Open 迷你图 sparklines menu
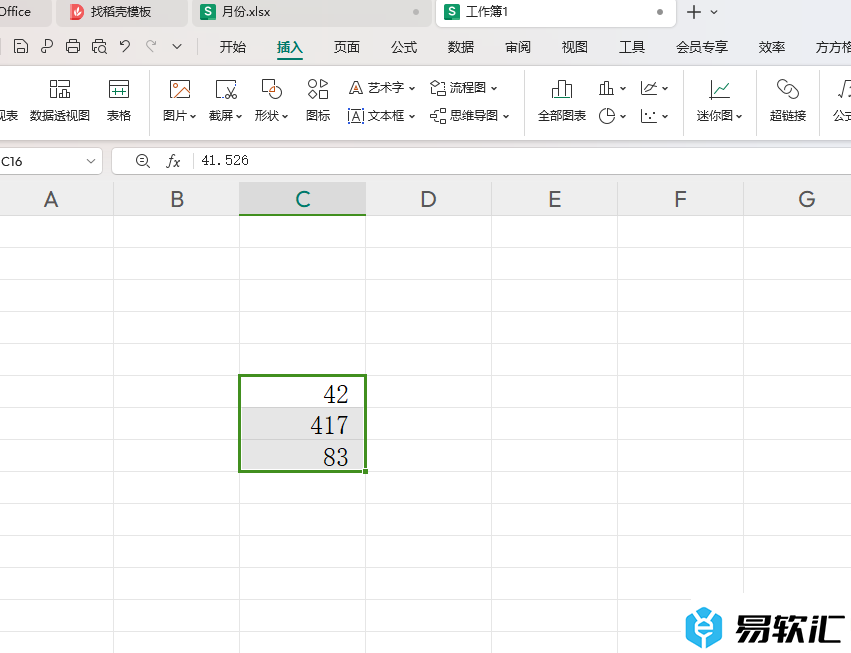This screenshot has width=851, height=653. [x=719, y=101]
